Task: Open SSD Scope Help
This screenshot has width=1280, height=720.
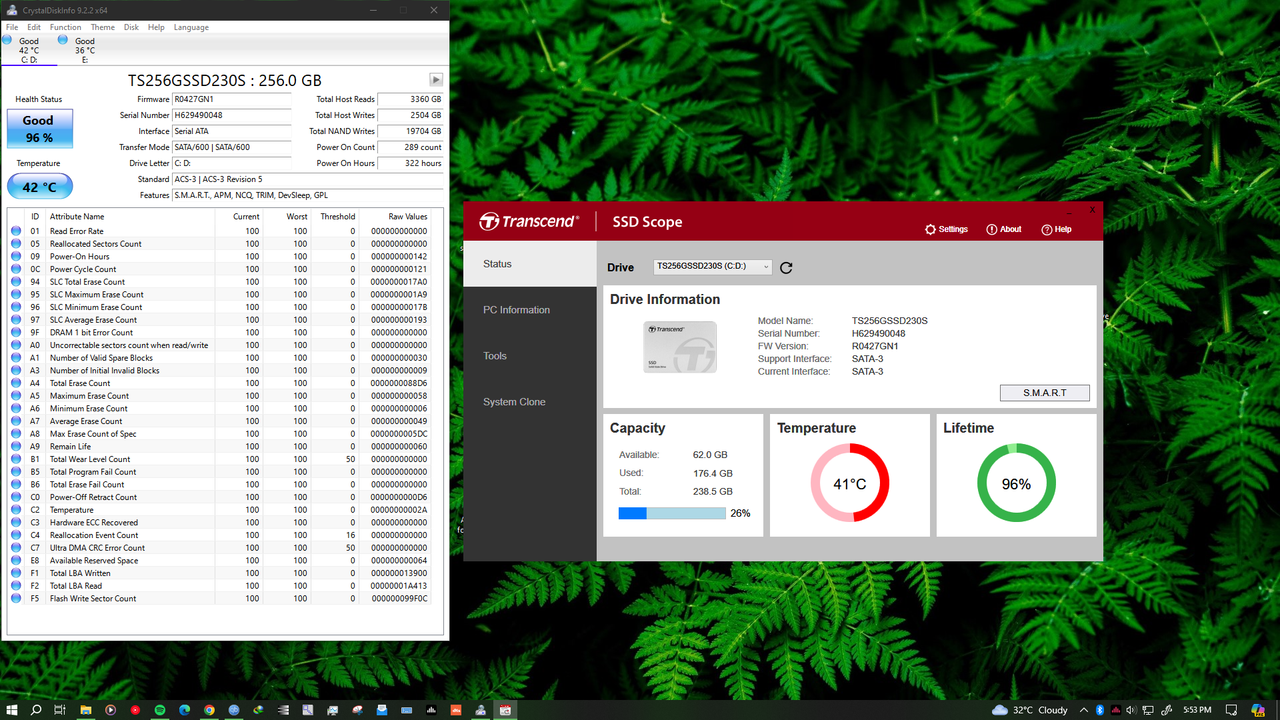Action: [x=1056, y=229]
